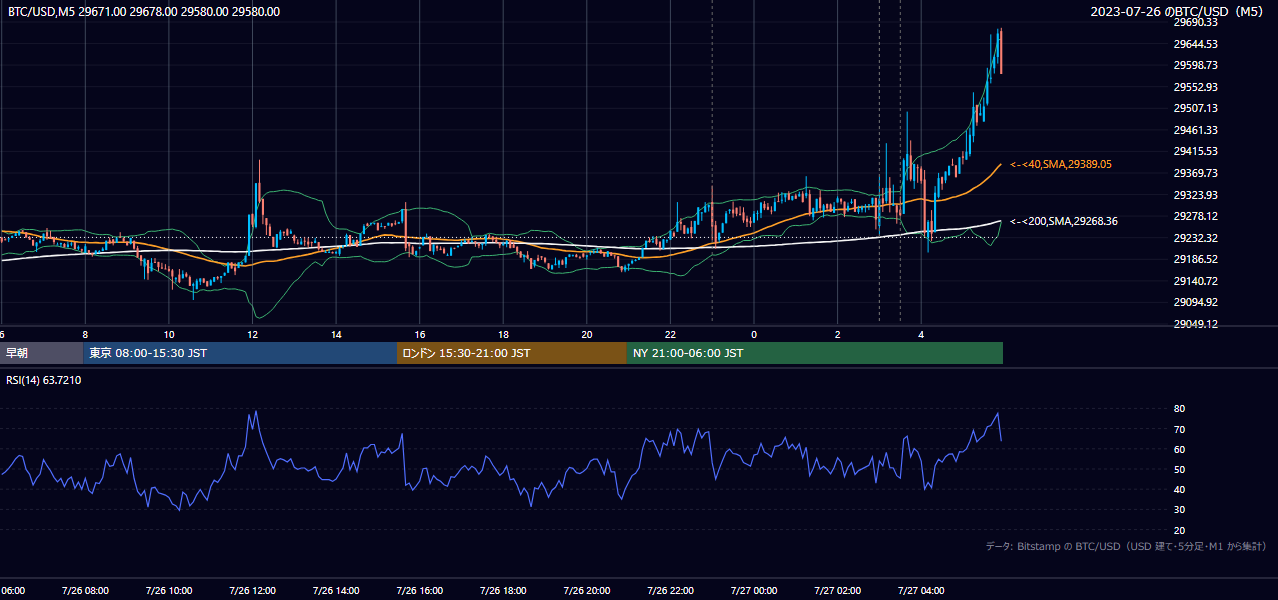The width and height of the screenshot is (1278, 600).
Task: Click the price axis value 29369.73
Action: tap(1195, 173)
